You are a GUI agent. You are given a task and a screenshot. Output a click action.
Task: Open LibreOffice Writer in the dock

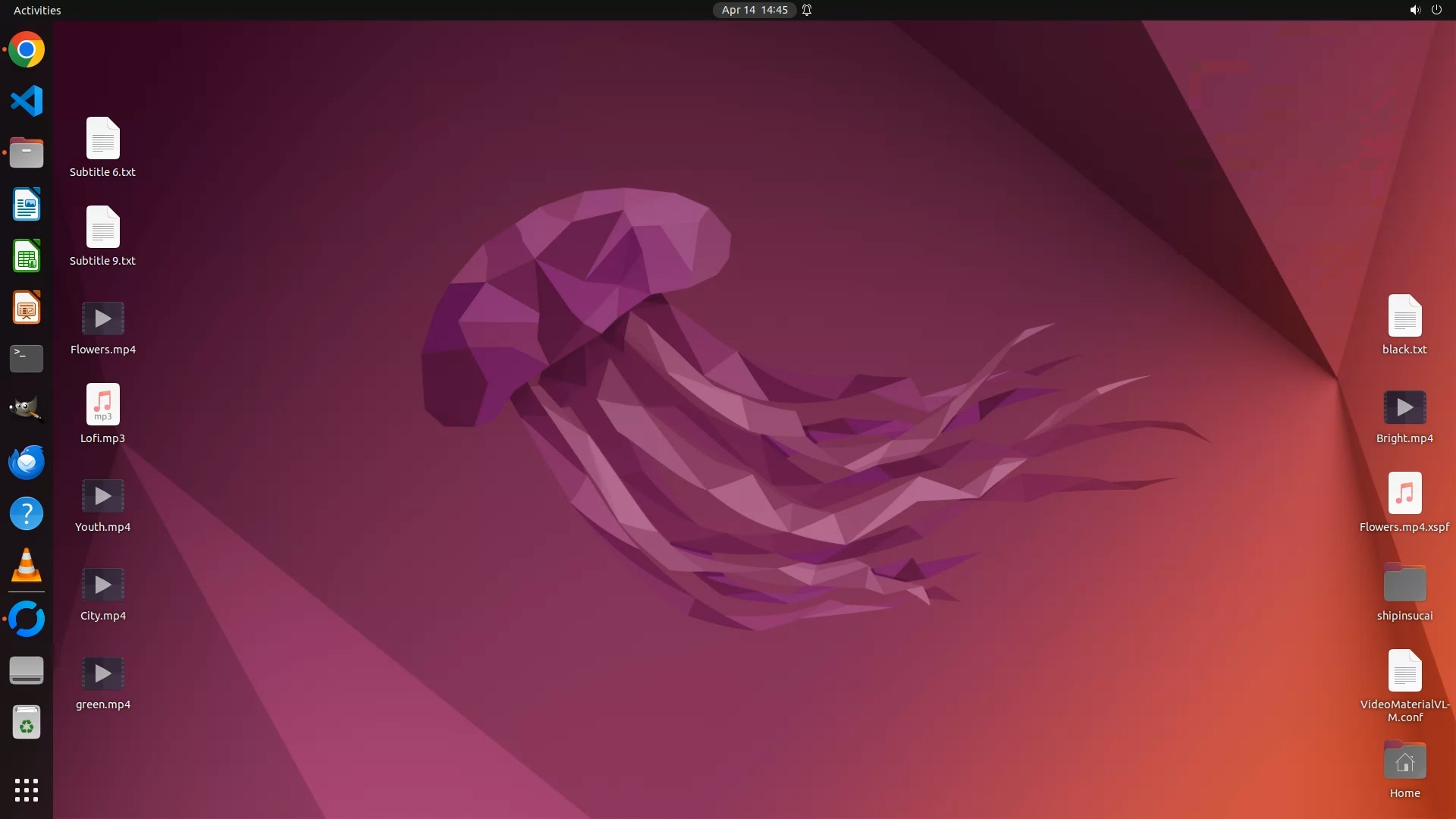point(27,205)
